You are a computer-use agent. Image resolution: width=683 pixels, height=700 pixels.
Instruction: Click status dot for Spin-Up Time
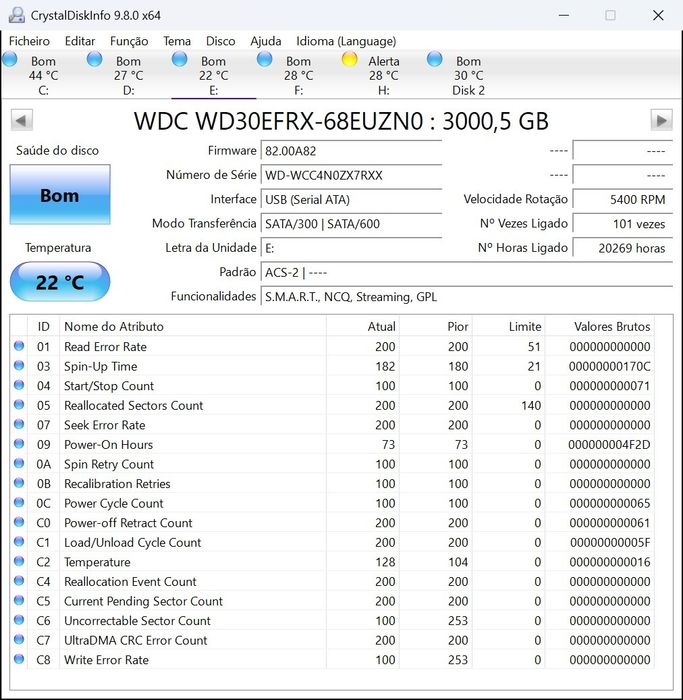(x=19, y=366)
